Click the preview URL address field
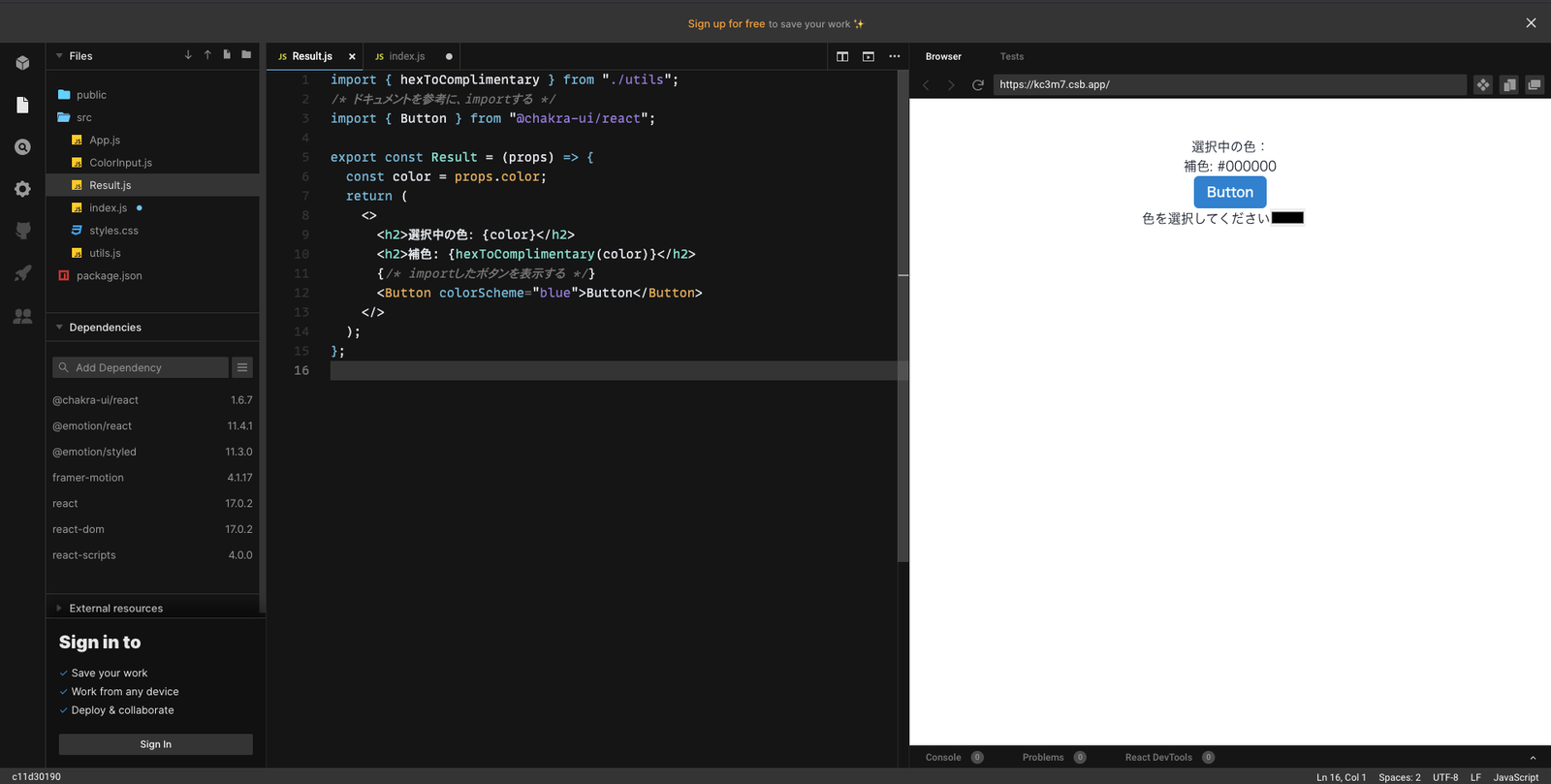The width and height of the screenshot is (1551, 784). pos(1229,85)
